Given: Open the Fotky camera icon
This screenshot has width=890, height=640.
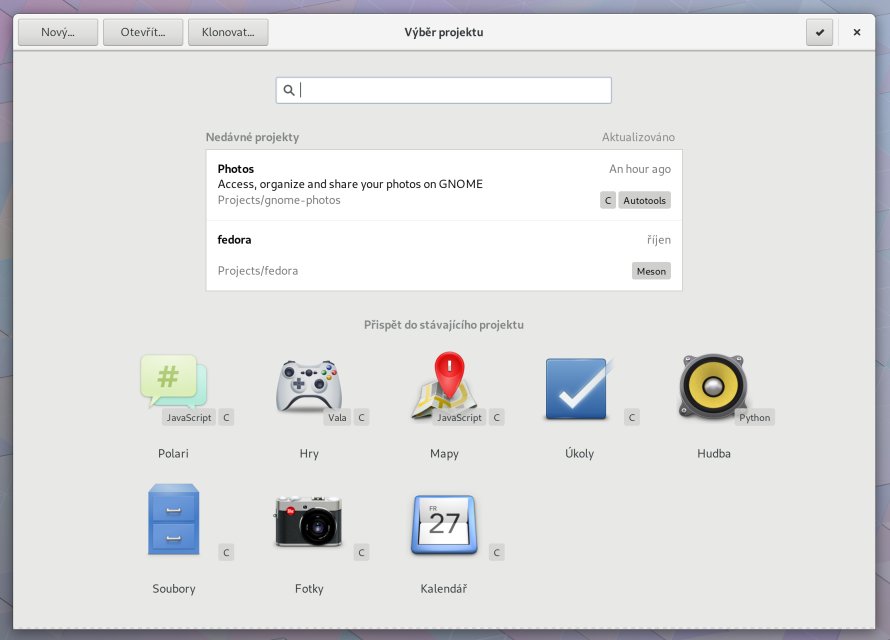Looking at the screenshot, I should pos(309,521).
